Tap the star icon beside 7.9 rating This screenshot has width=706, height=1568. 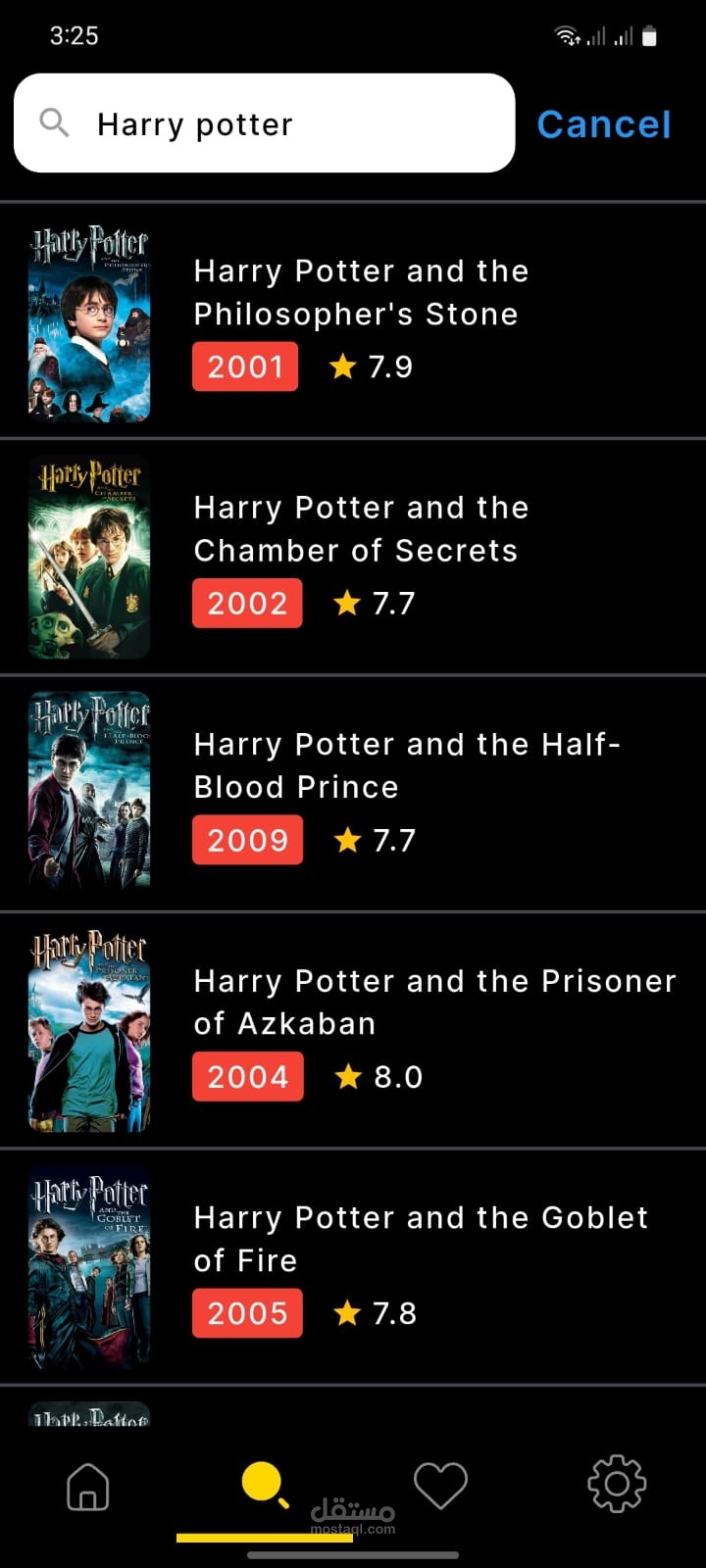(x=342, y=367)
